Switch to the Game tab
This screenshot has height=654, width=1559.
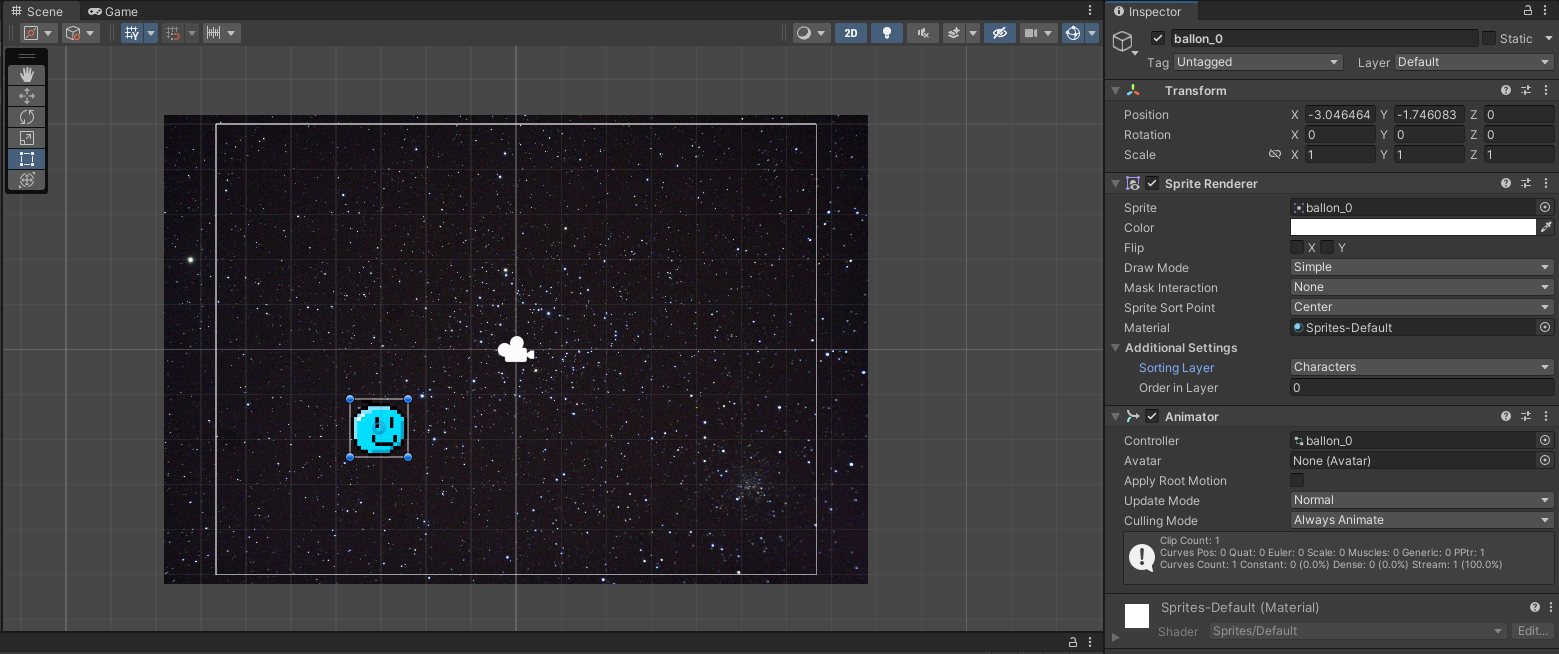(x=113, y=11)
